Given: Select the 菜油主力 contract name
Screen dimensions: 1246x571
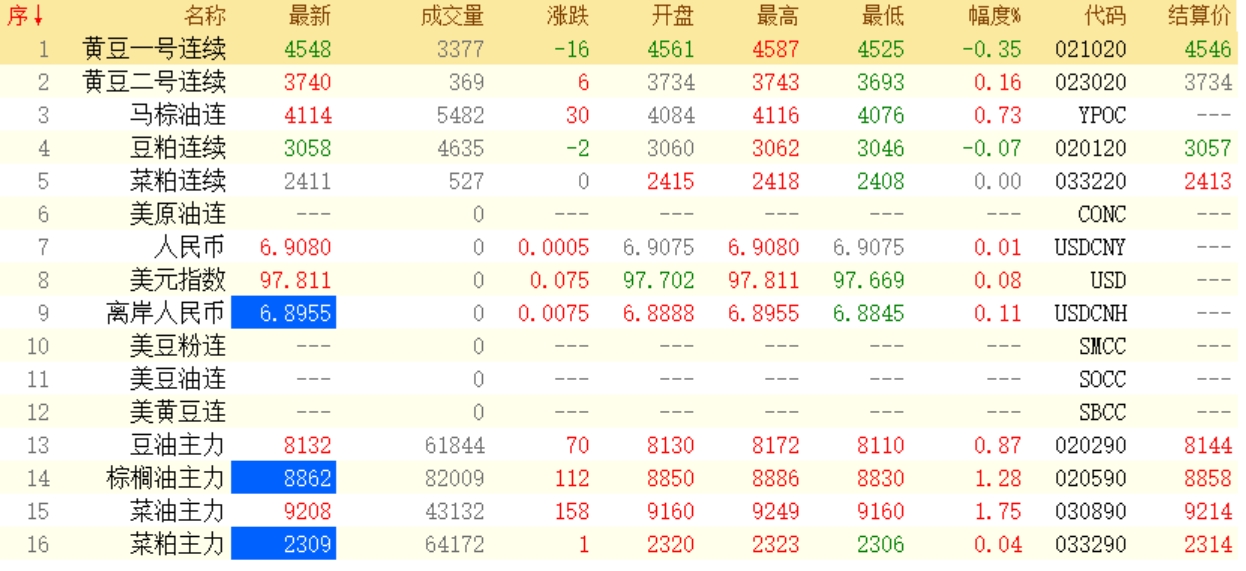Looking at the screenshot, I should [x=177, y=512].
